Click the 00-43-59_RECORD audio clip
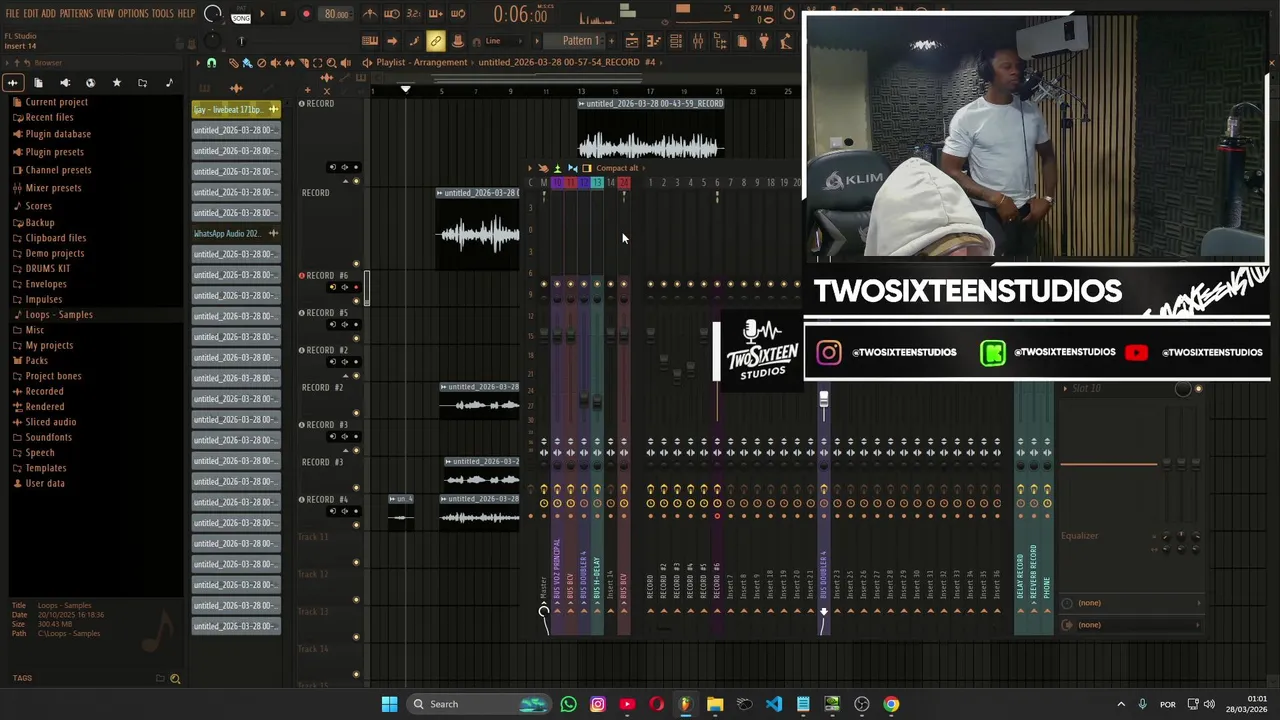1280x720 pixels. click(650, 131)
